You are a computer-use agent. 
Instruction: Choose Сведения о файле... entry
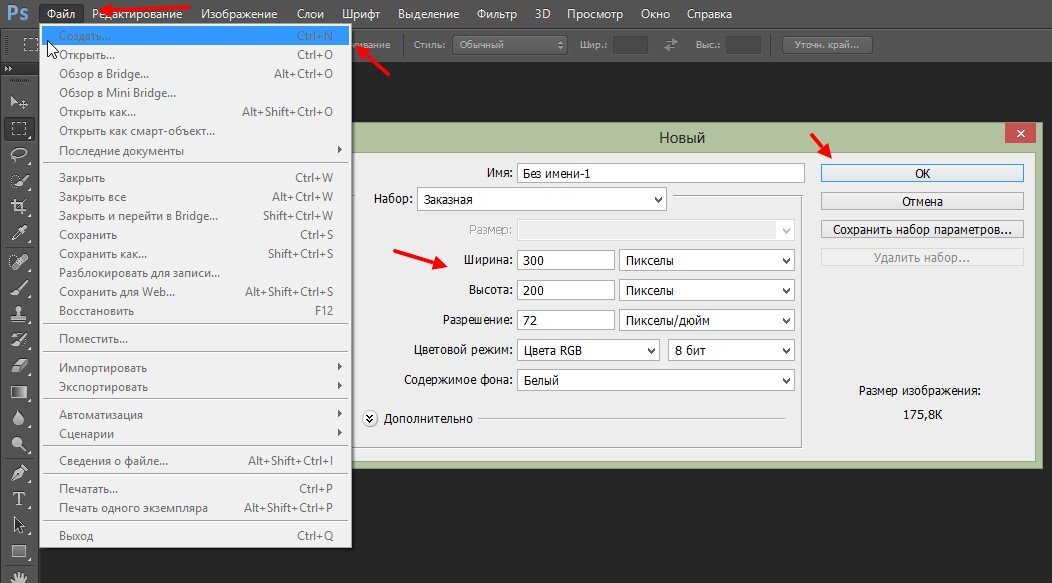tap(195, 461)
